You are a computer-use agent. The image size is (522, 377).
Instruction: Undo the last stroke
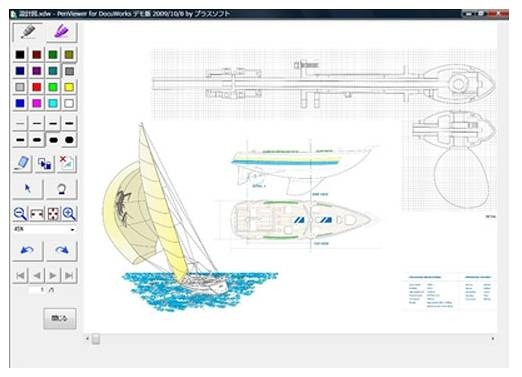point(28,250)
